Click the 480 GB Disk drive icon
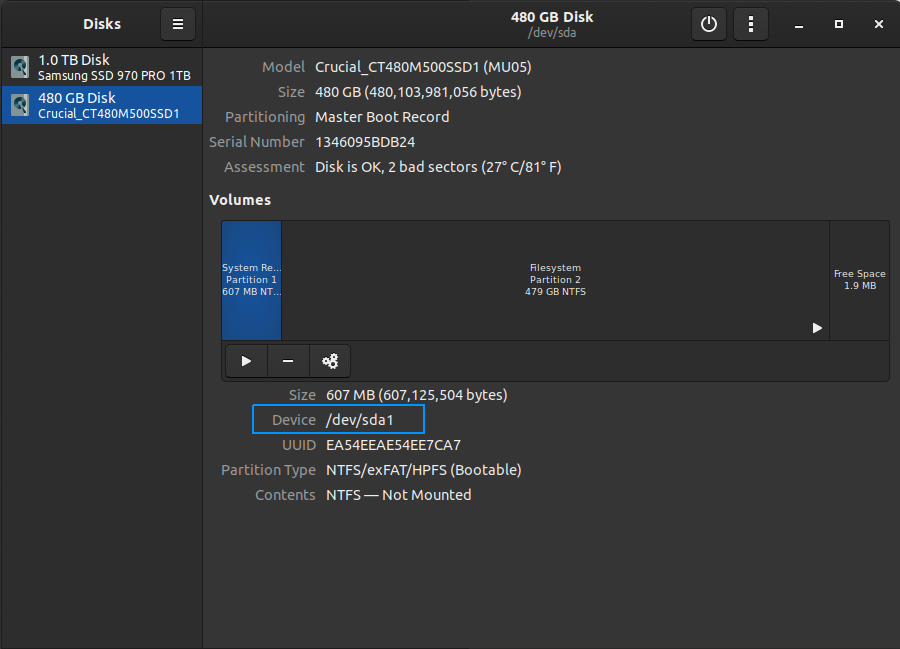 pos(20,105)
